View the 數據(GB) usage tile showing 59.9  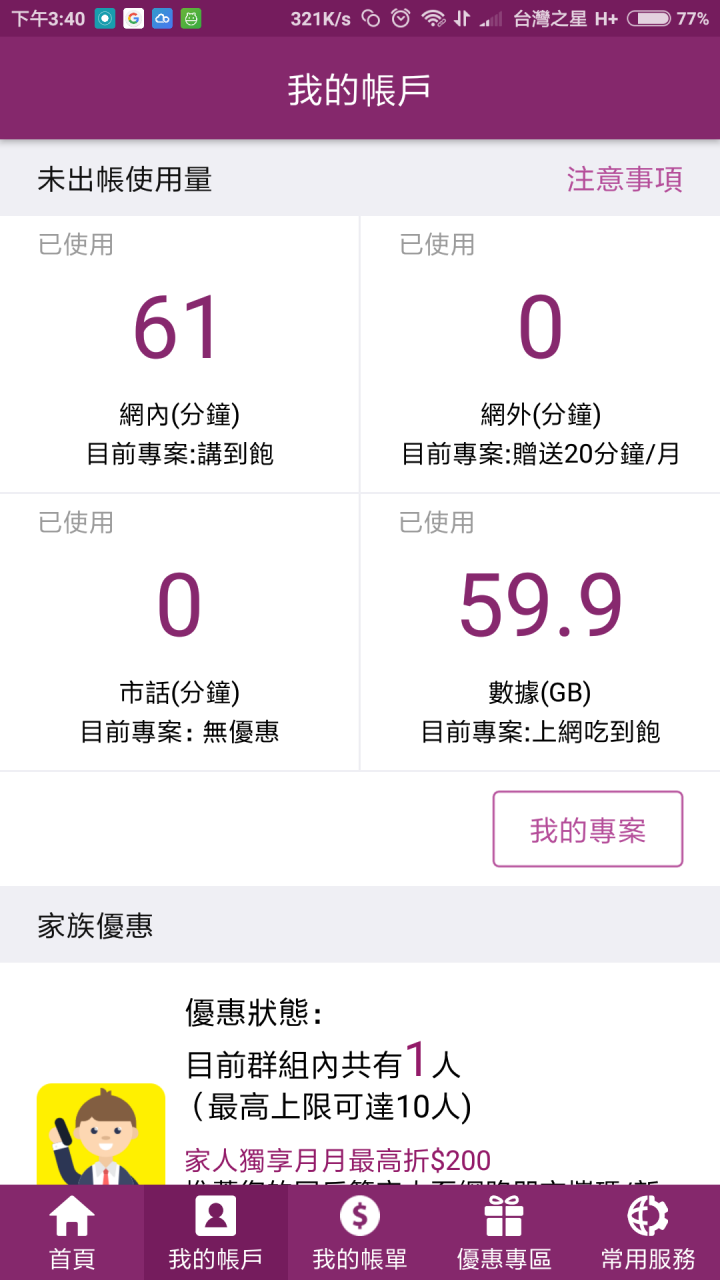tap(540, 632)
